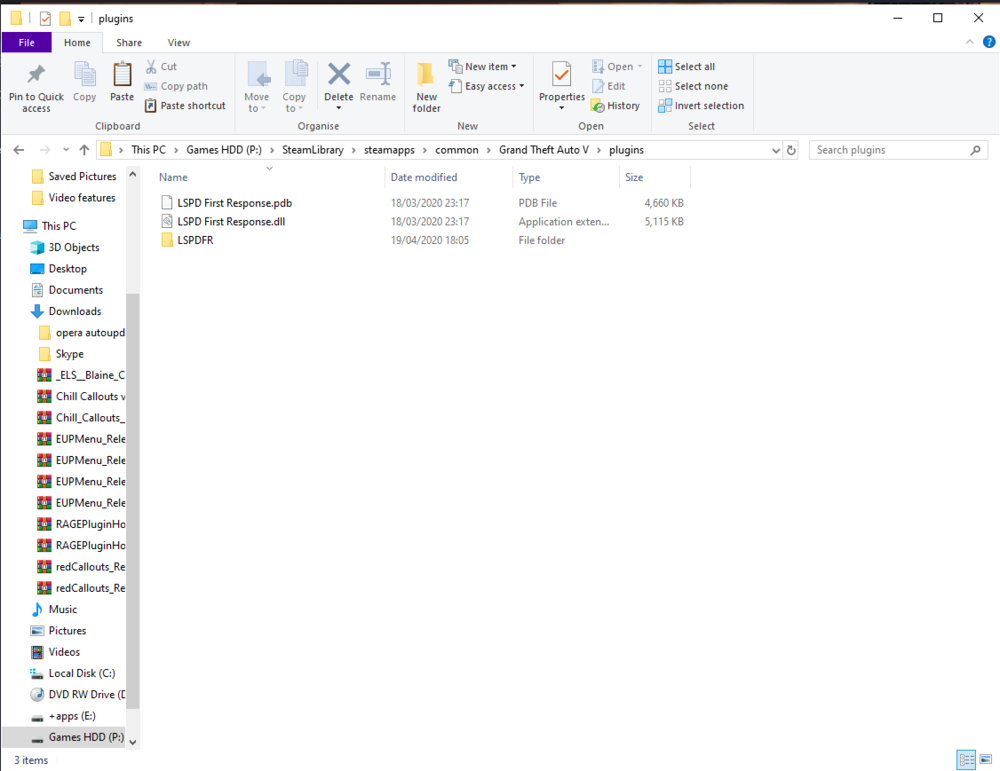
Task: Open Properties button dropdown arrow
Action: pos(562,108)
